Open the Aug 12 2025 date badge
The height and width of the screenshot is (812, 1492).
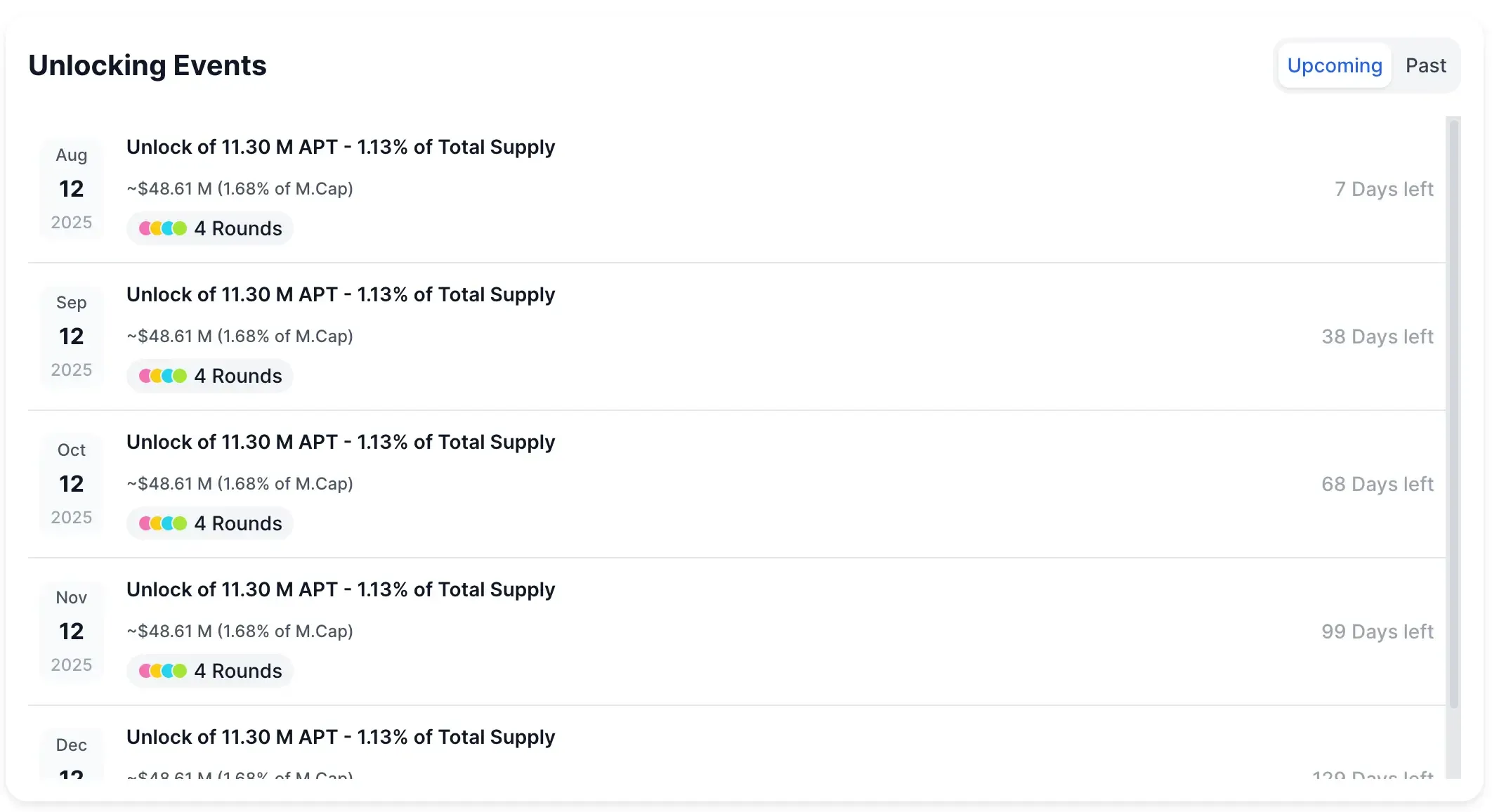pyautogui.click(x=72, y=188)
